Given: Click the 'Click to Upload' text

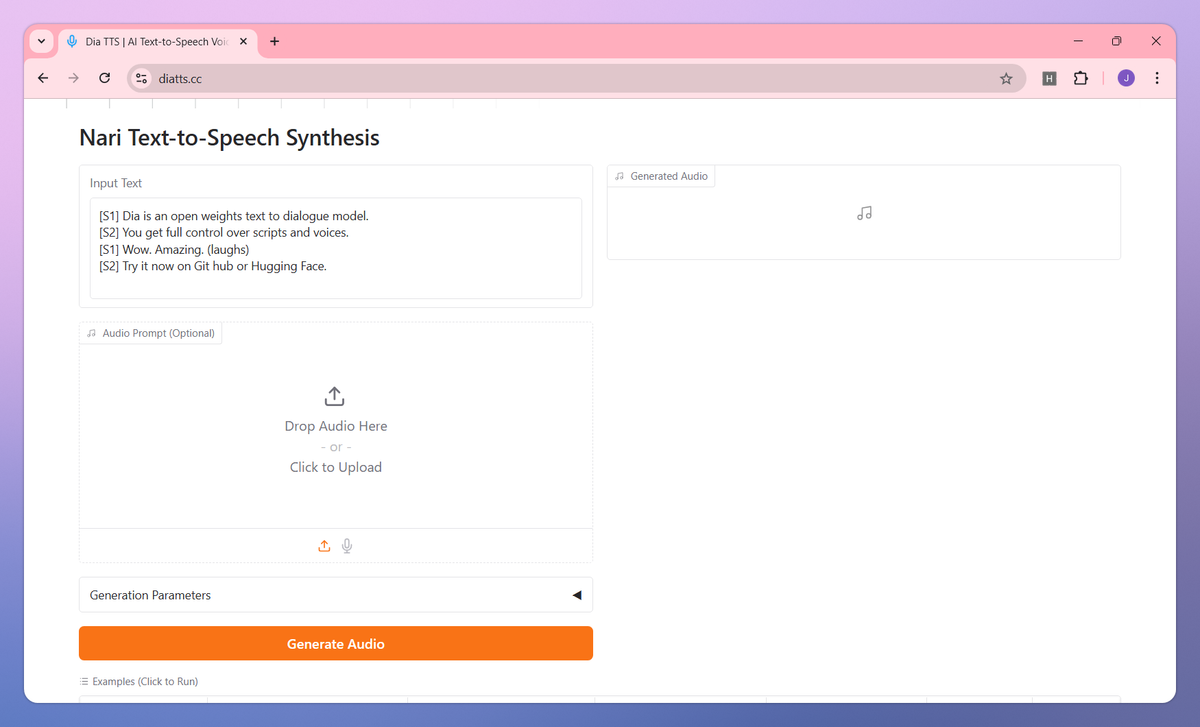Looking at the screenshot, I should 336,467.
